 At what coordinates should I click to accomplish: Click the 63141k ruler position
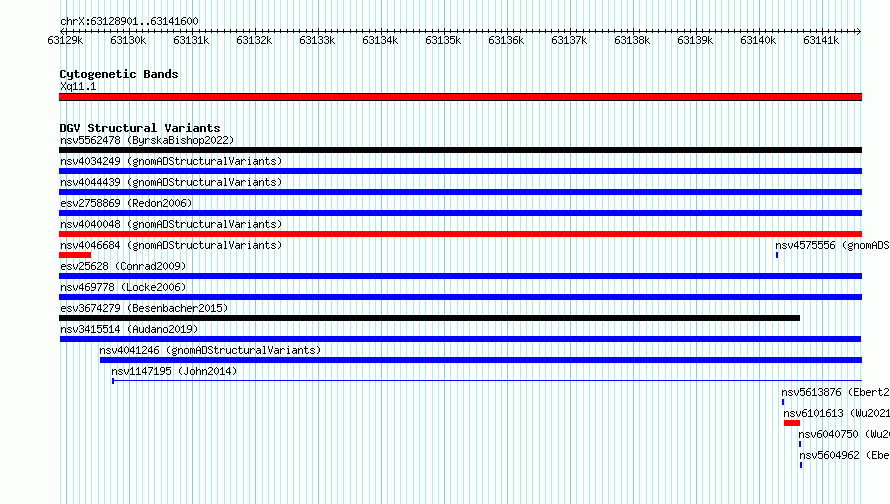coord(821,40)
